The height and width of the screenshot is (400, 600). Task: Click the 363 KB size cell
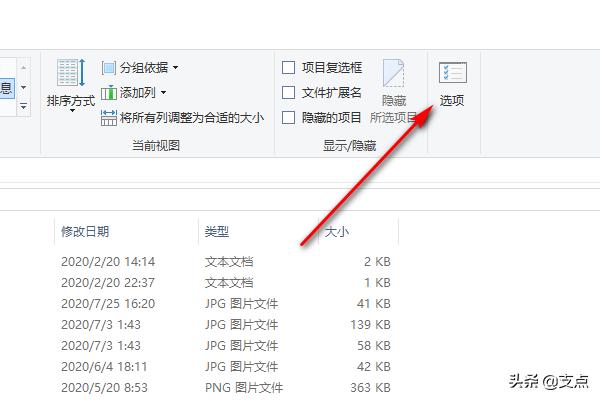click(x=370, y=388)
